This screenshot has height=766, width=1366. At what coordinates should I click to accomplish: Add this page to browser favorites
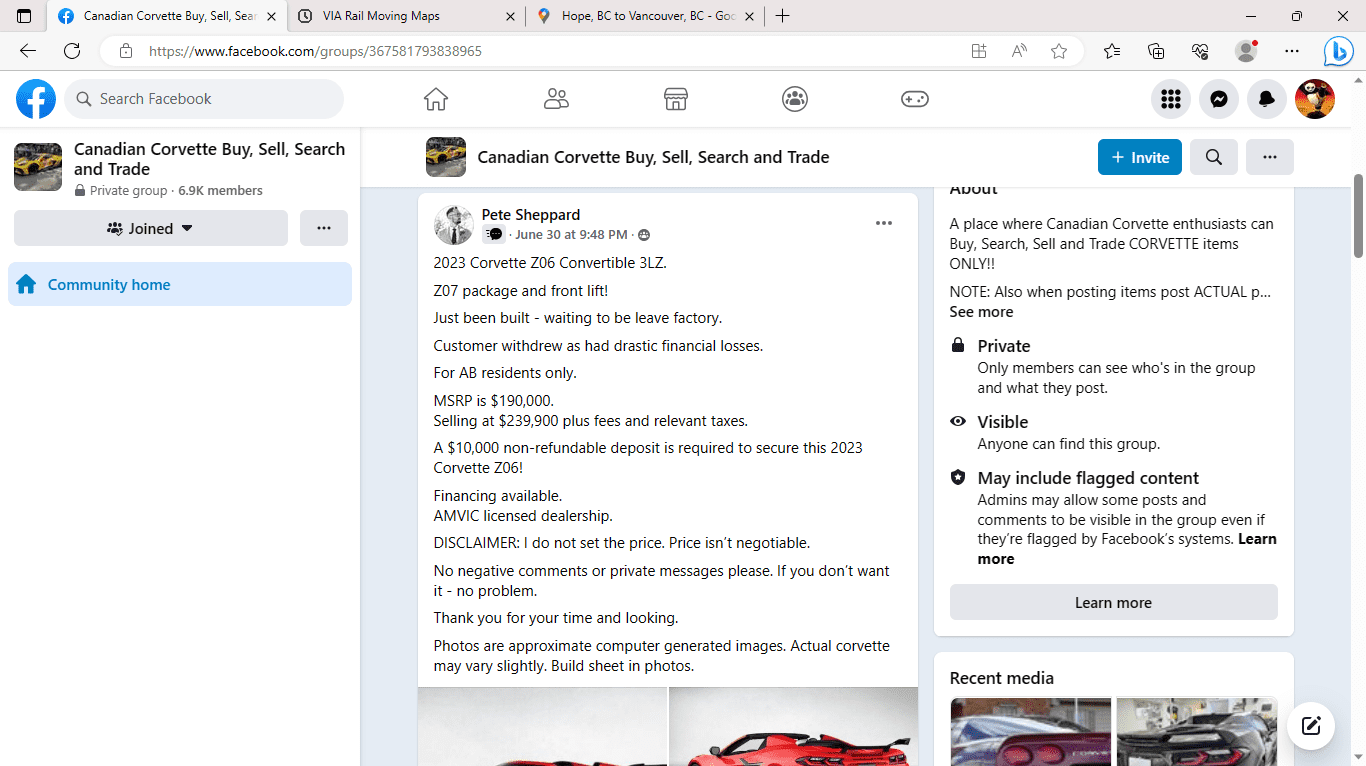point(1059,50)
